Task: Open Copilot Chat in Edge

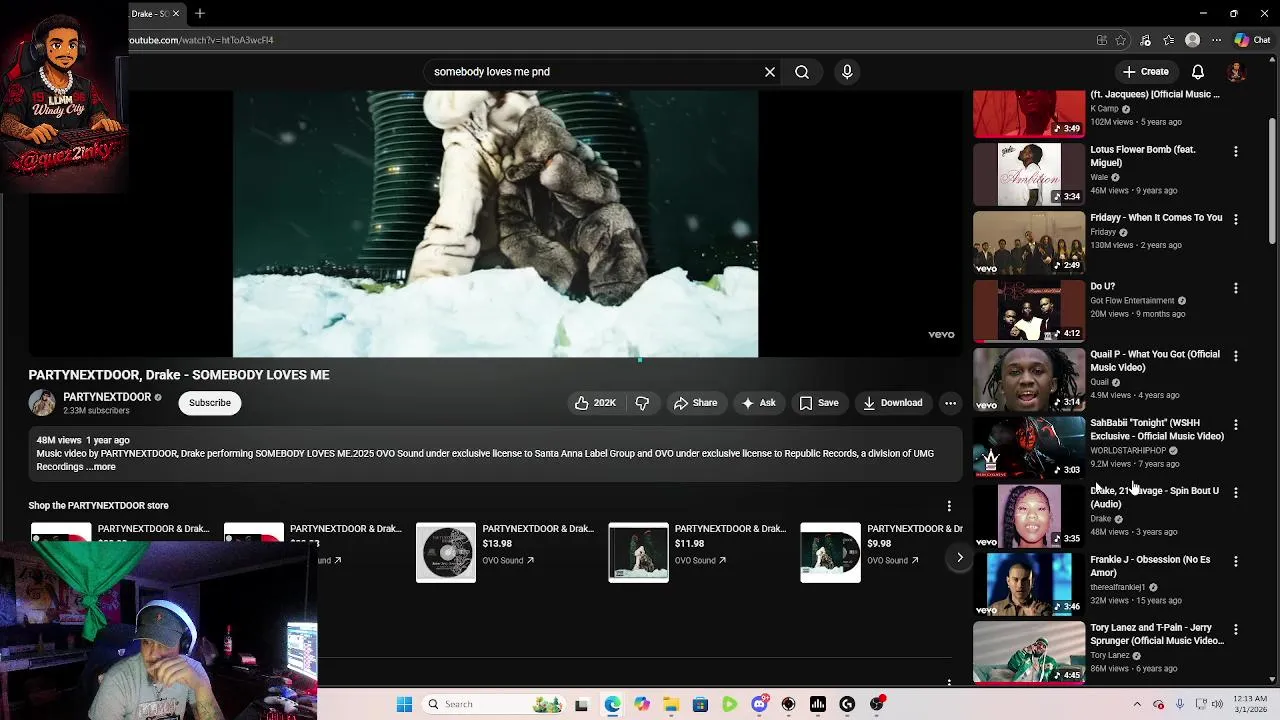Action: click(x=1251, y=40)
